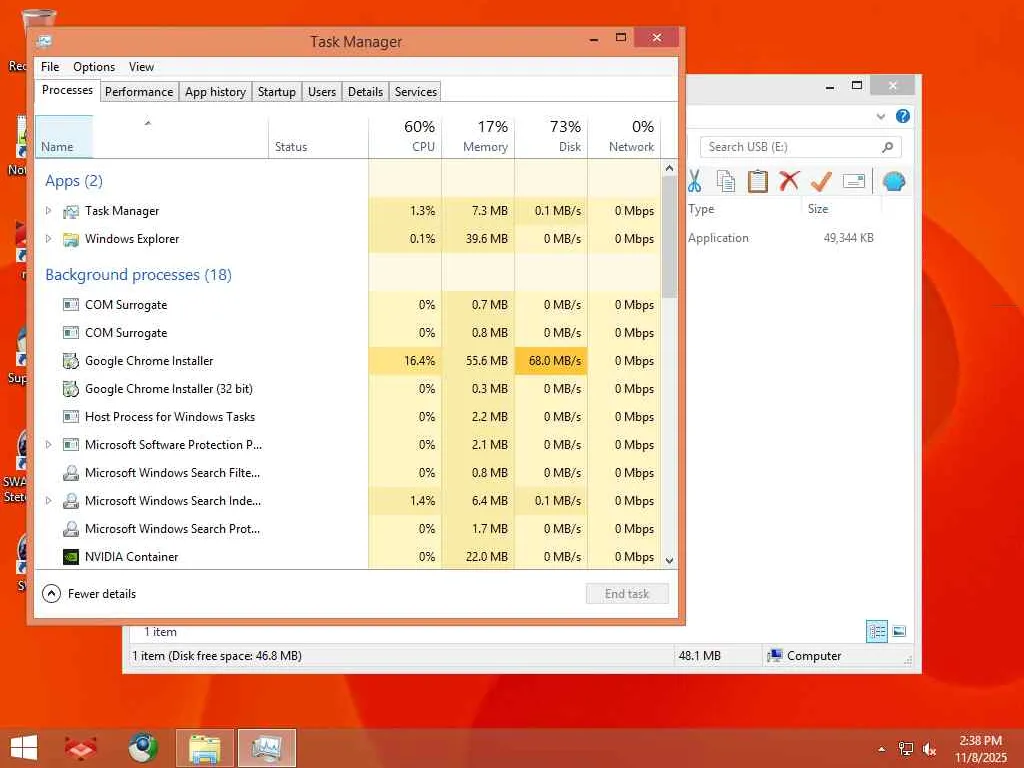Click the Cut scissors icon in Explorer window

(x=694, y=182)
